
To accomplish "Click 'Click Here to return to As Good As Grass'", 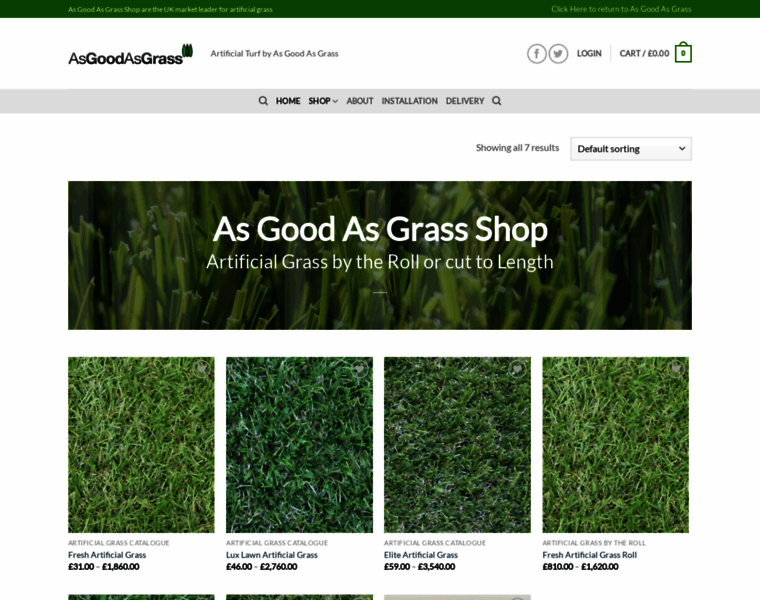I will pos(621,9).
